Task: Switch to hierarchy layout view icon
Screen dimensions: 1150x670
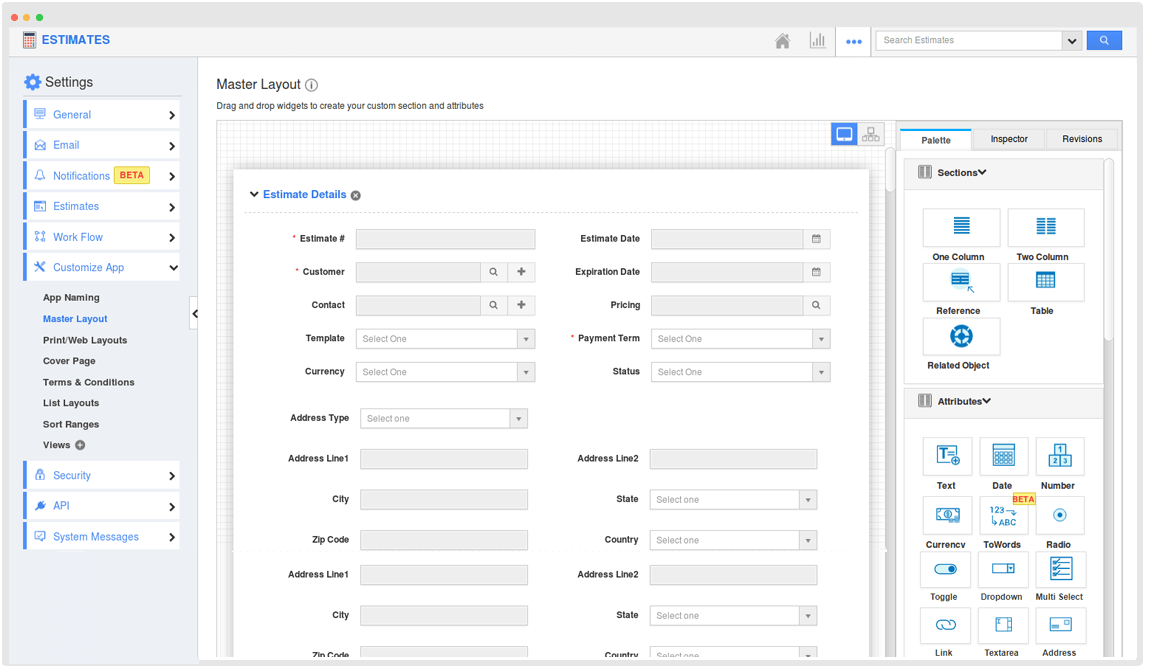Action: tap(871, 134)
